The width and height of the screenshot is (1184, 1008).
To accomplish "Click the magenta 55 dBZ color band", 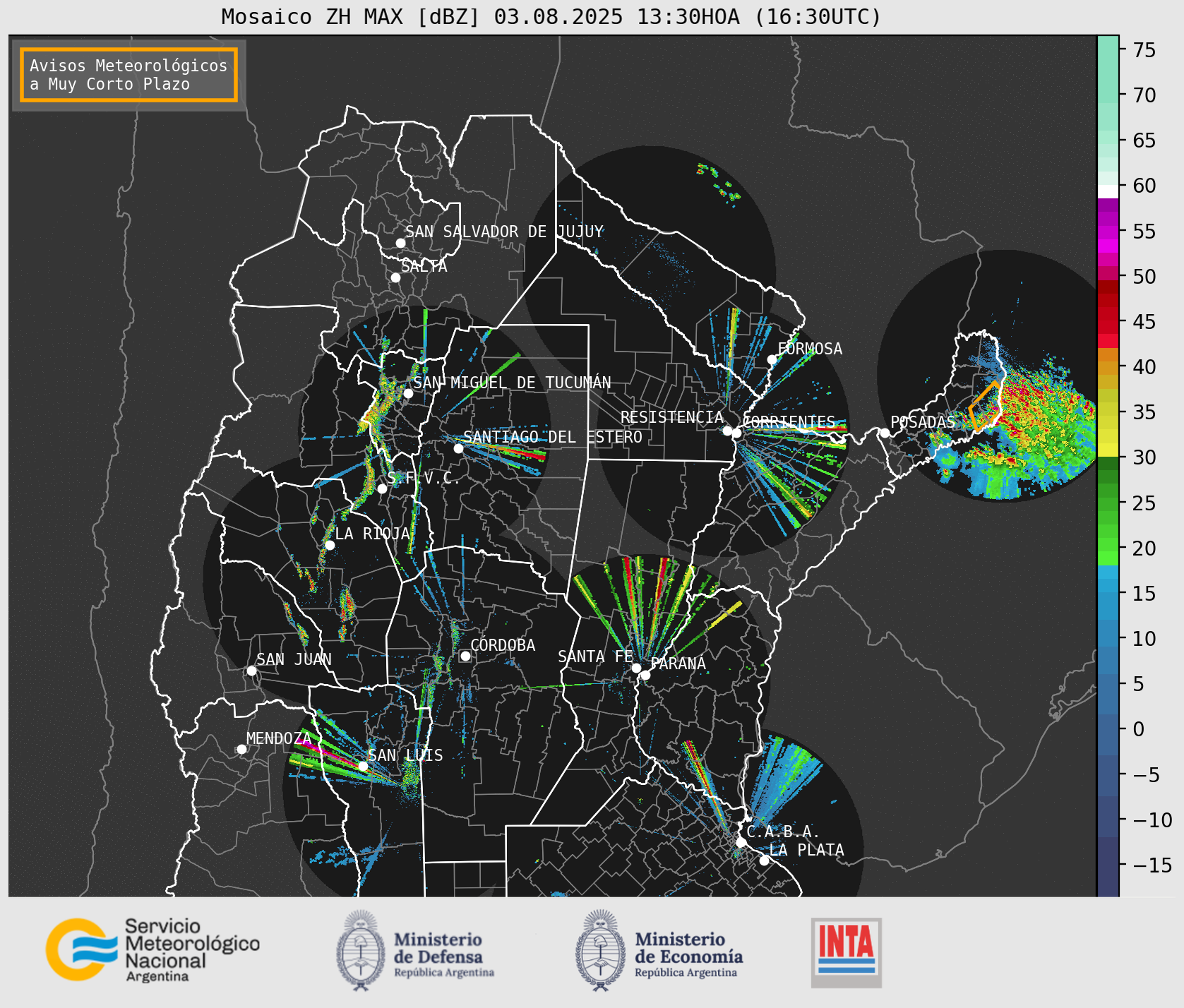I will [1108, 232].
